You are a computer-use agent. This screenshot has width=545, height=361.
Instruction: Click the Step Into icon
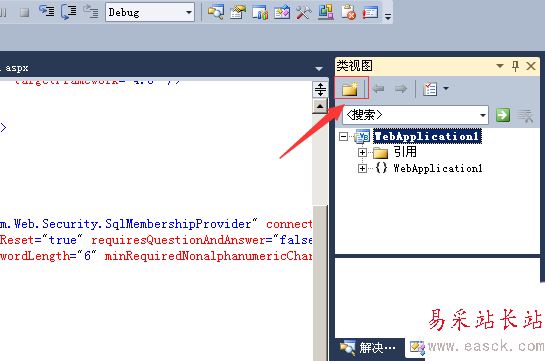47,11
